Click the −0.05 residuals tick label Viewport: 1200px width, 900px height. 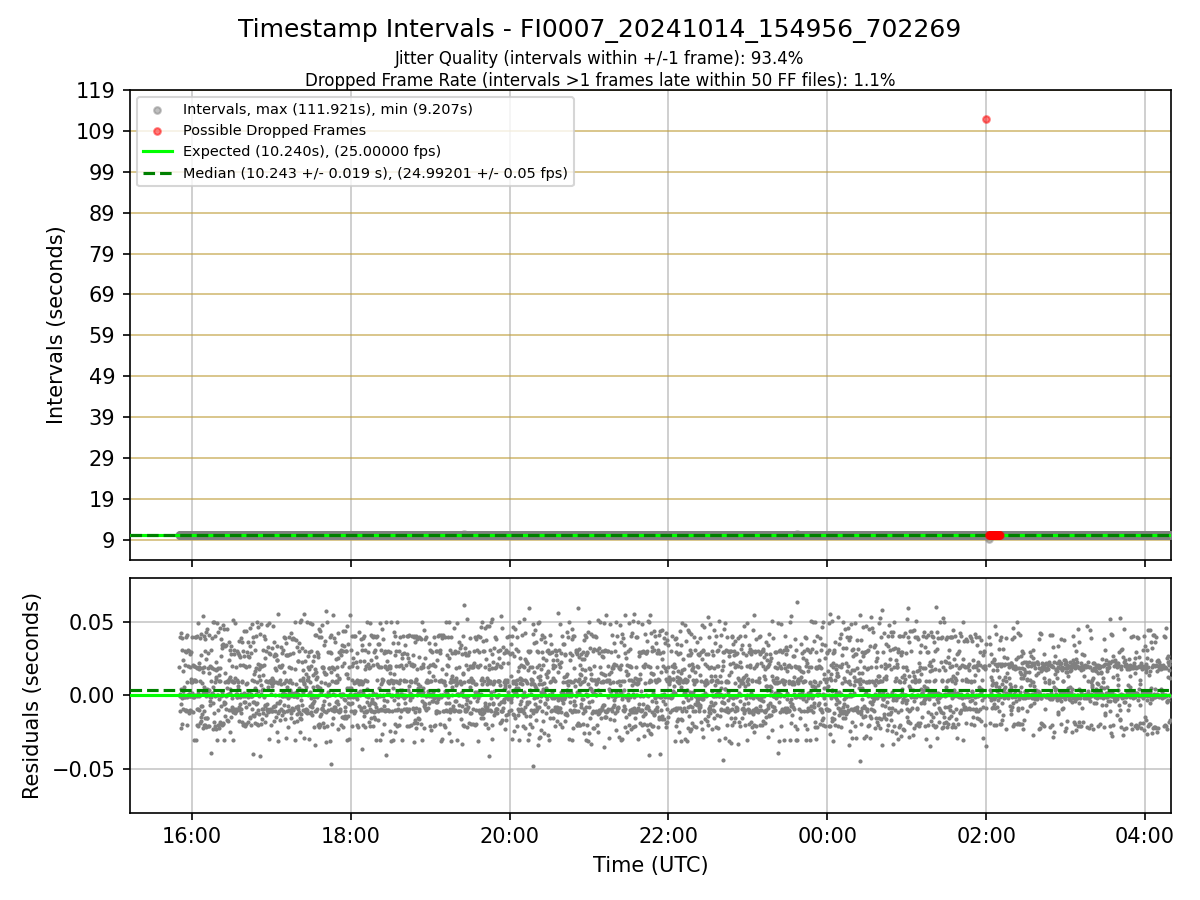point(85,770)
